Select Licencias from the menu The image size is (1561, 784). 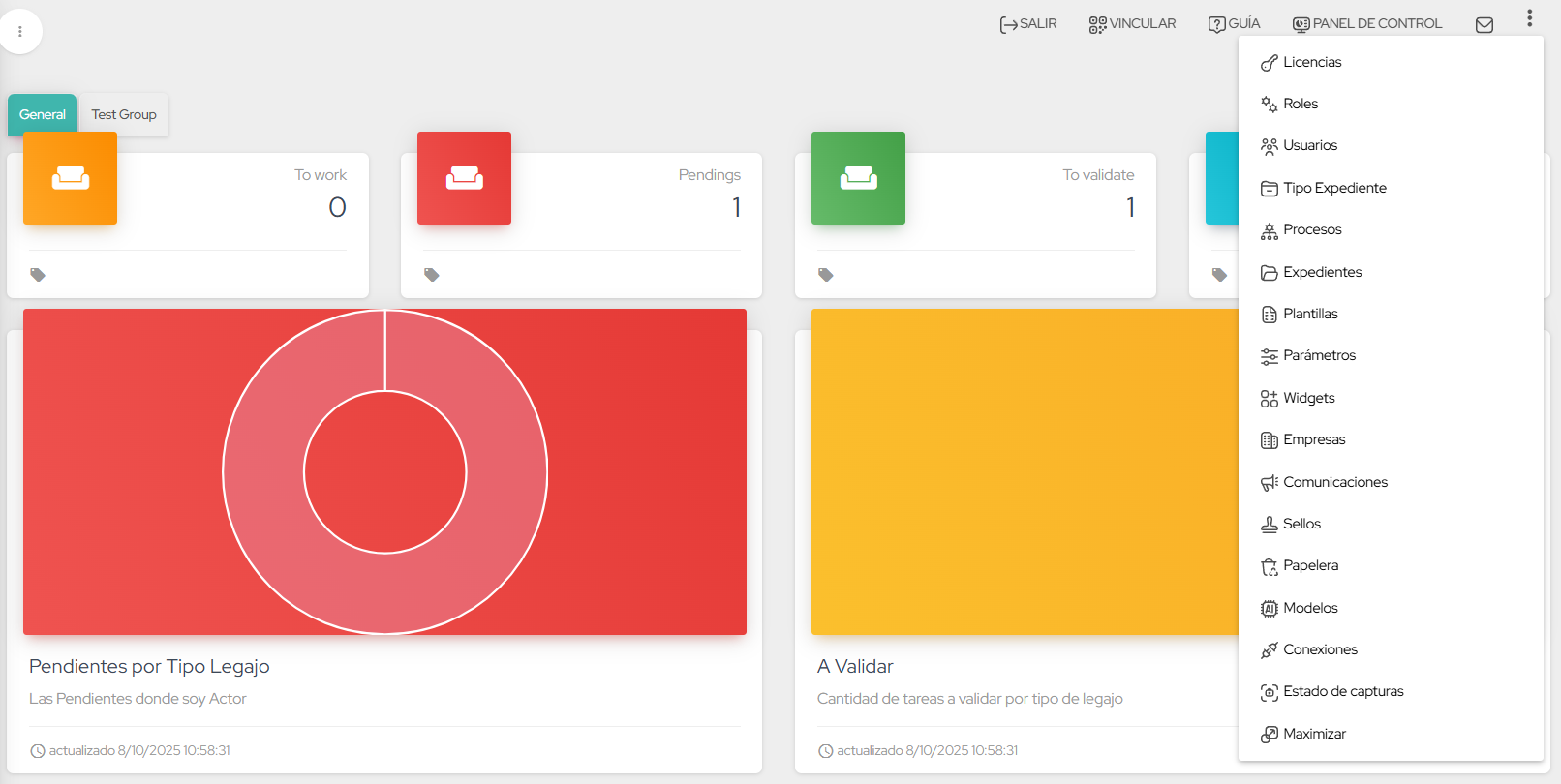(1311, 62)
